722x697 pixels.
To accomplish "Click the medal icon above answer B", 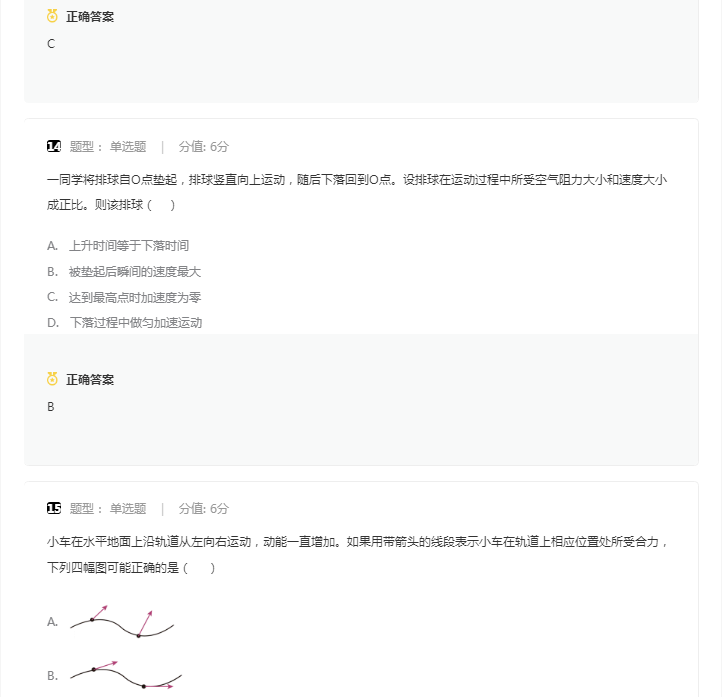I will [52, 379].
